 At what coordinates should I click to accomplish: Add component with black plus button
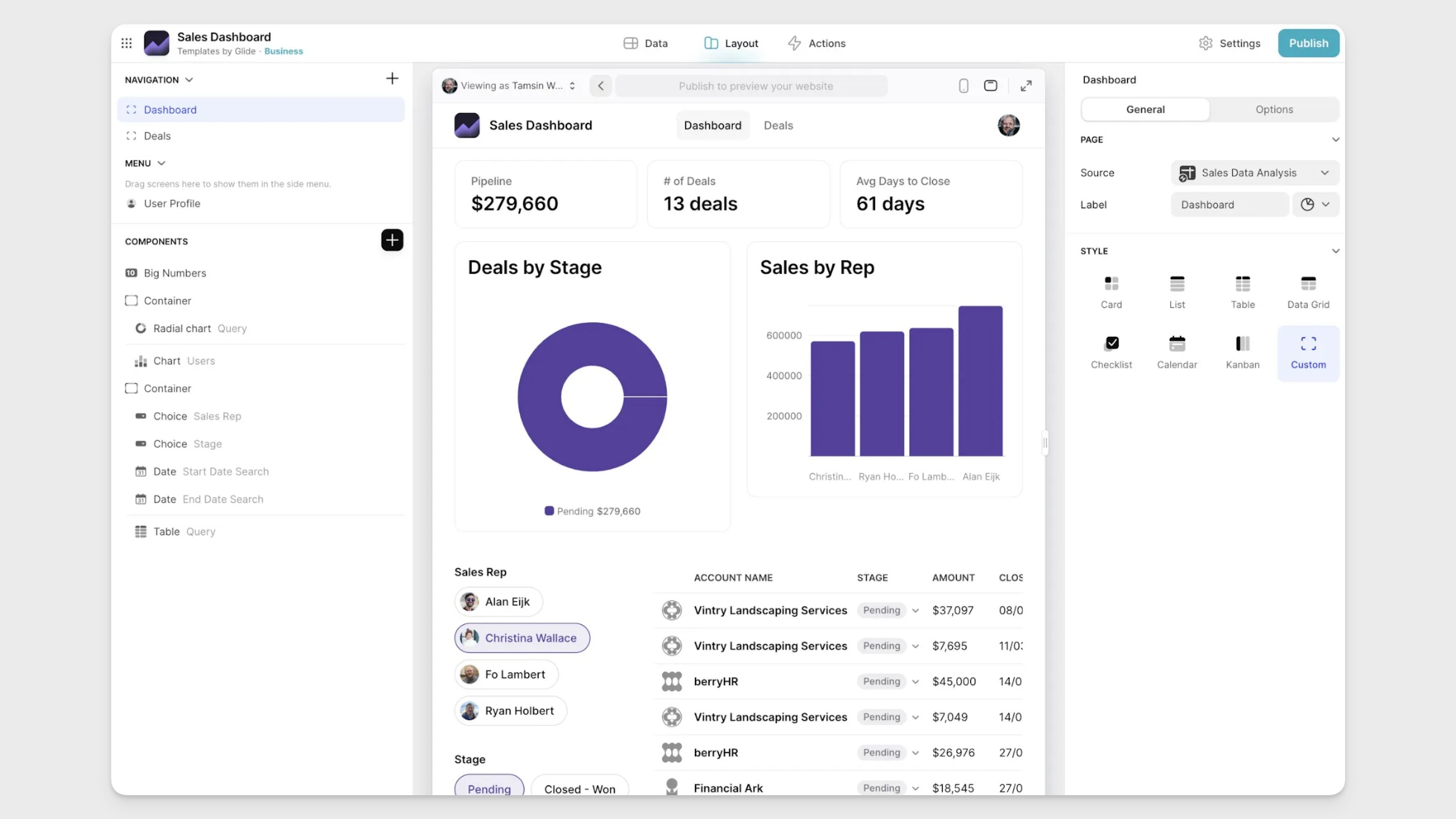391,240
